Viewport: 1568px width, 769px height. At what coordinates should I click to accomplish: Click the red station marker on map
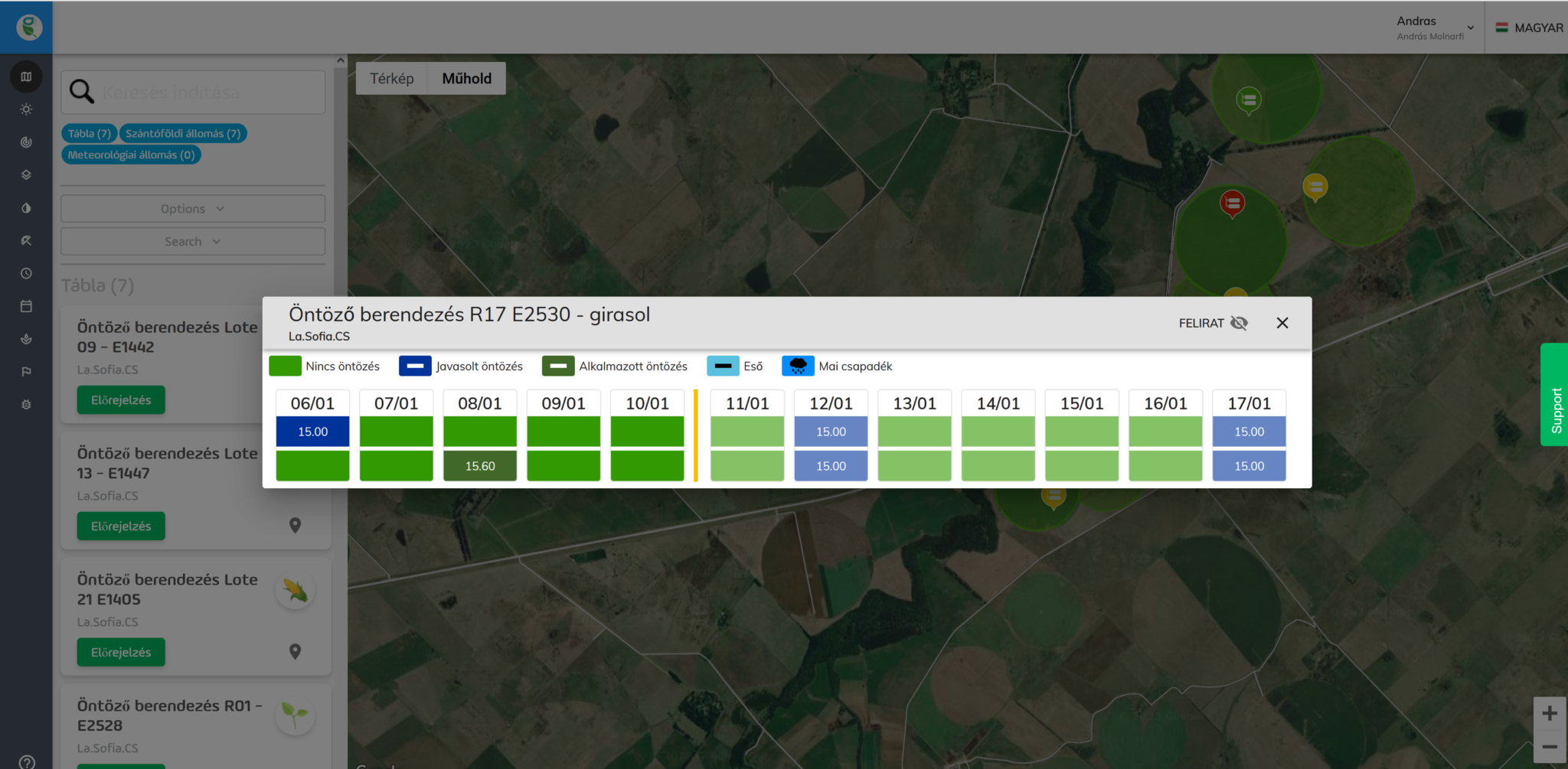pos(1232,203)
